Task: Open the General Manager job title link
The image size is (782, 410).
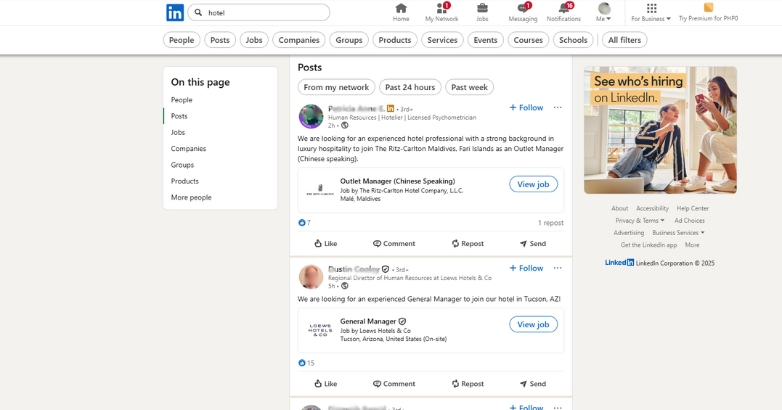Action: click(368, 322)
